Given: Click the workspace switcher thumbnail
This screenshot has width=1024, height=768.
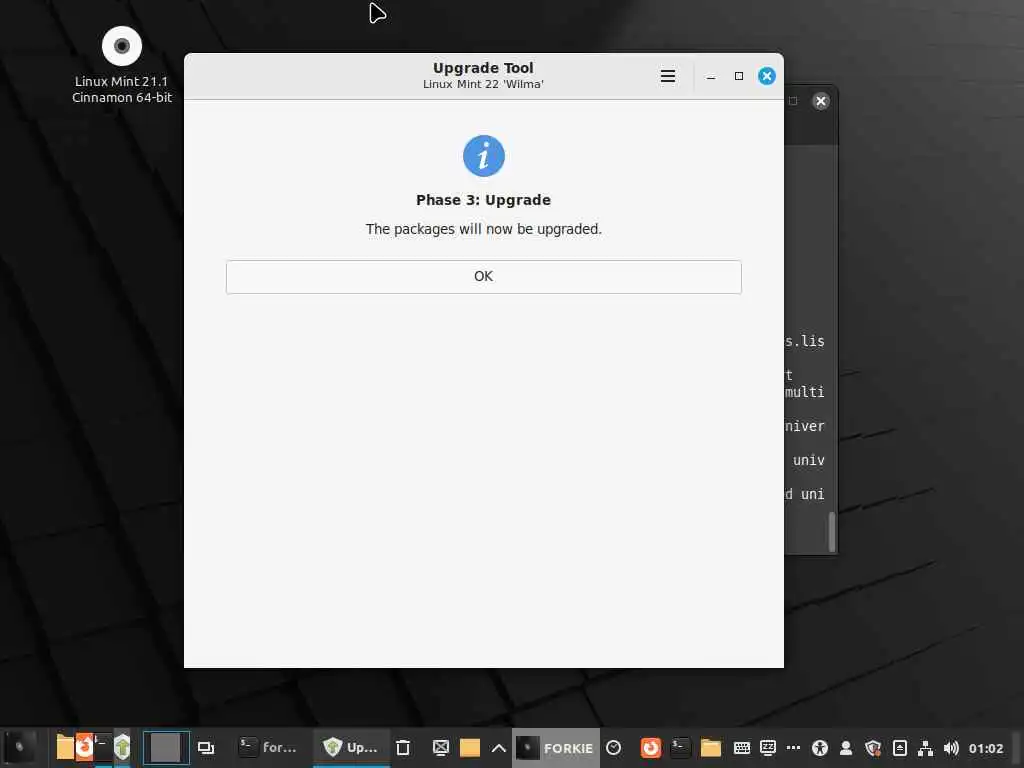Looking at the screenshot, I should click(x=166, y=748).
